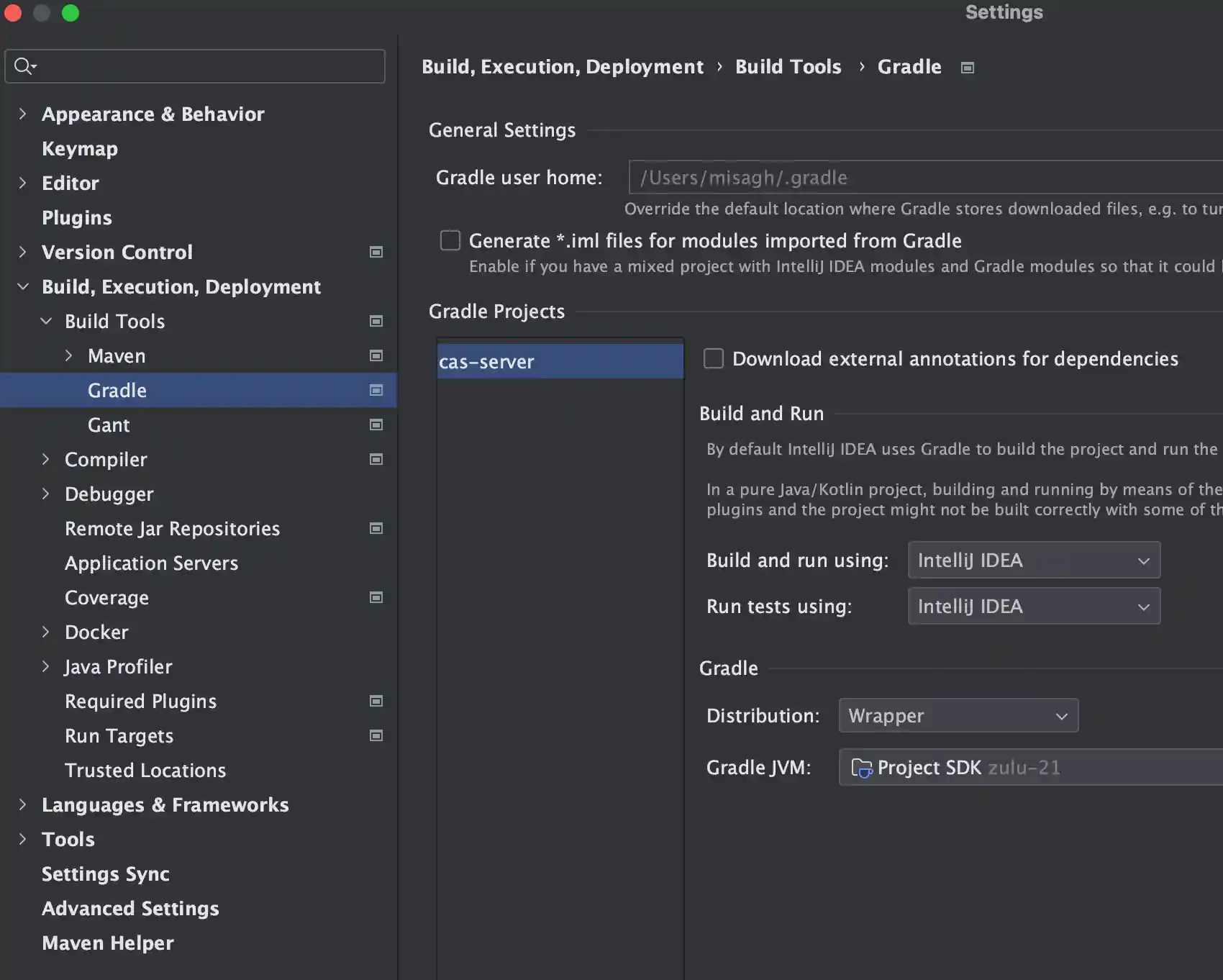
Task: Open Required Plugins settings
Action: (140, 701)
